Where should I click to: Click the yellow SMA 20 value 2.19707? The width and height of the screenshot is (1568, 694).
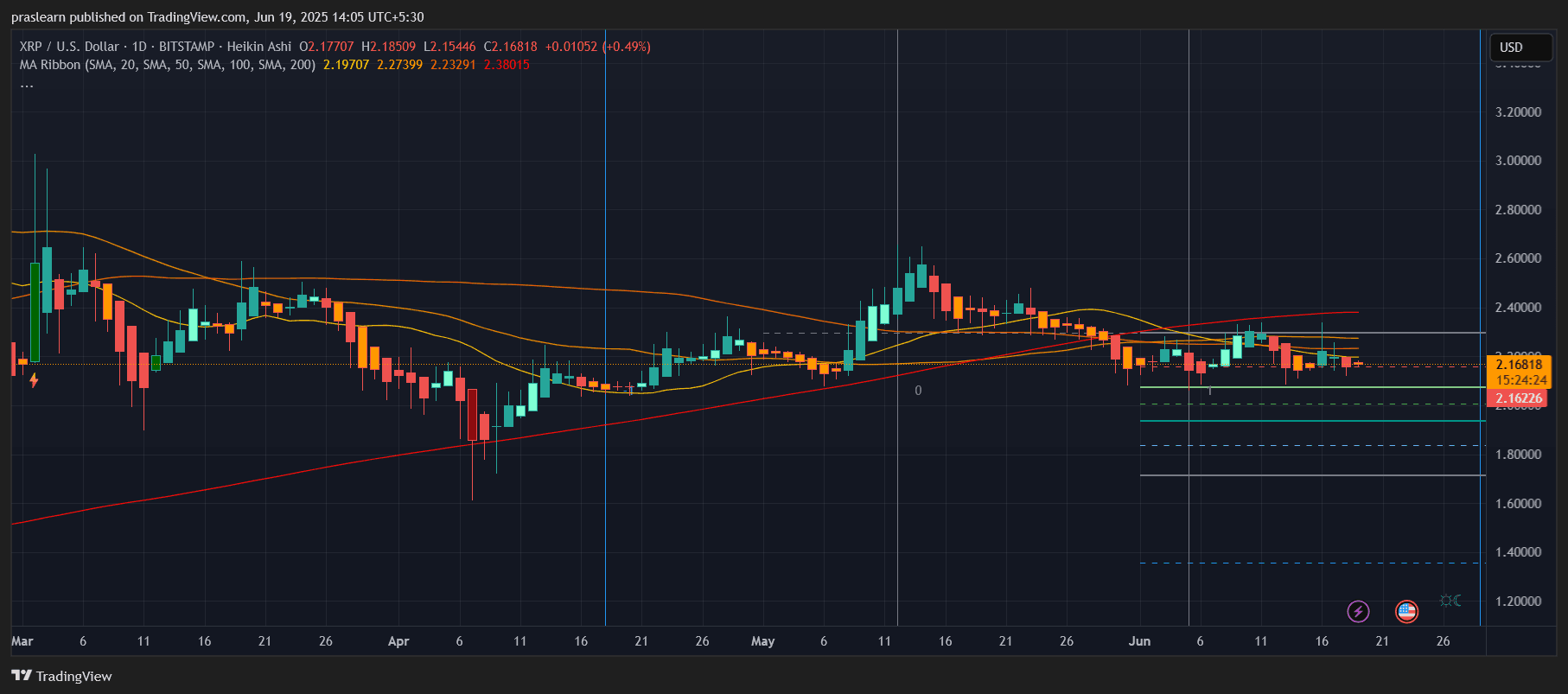[346, 65]
